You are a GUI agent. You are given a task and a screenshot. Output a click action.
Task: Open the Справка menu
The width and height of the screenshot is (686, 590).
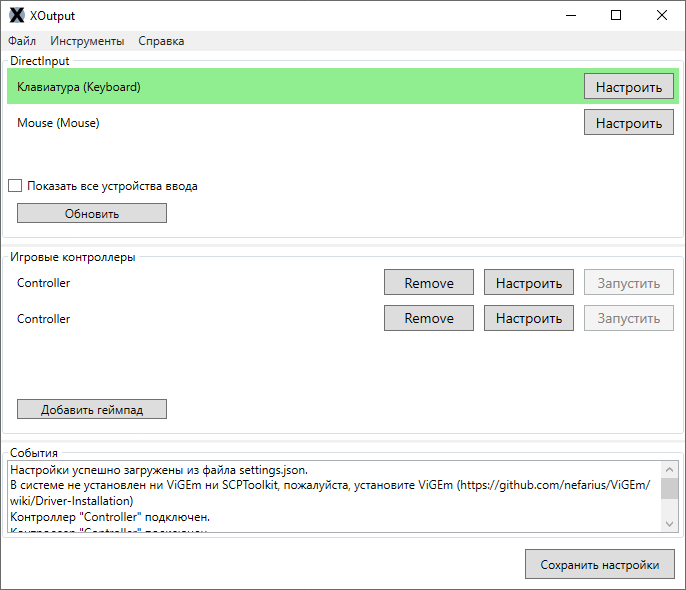click(161, 41)
